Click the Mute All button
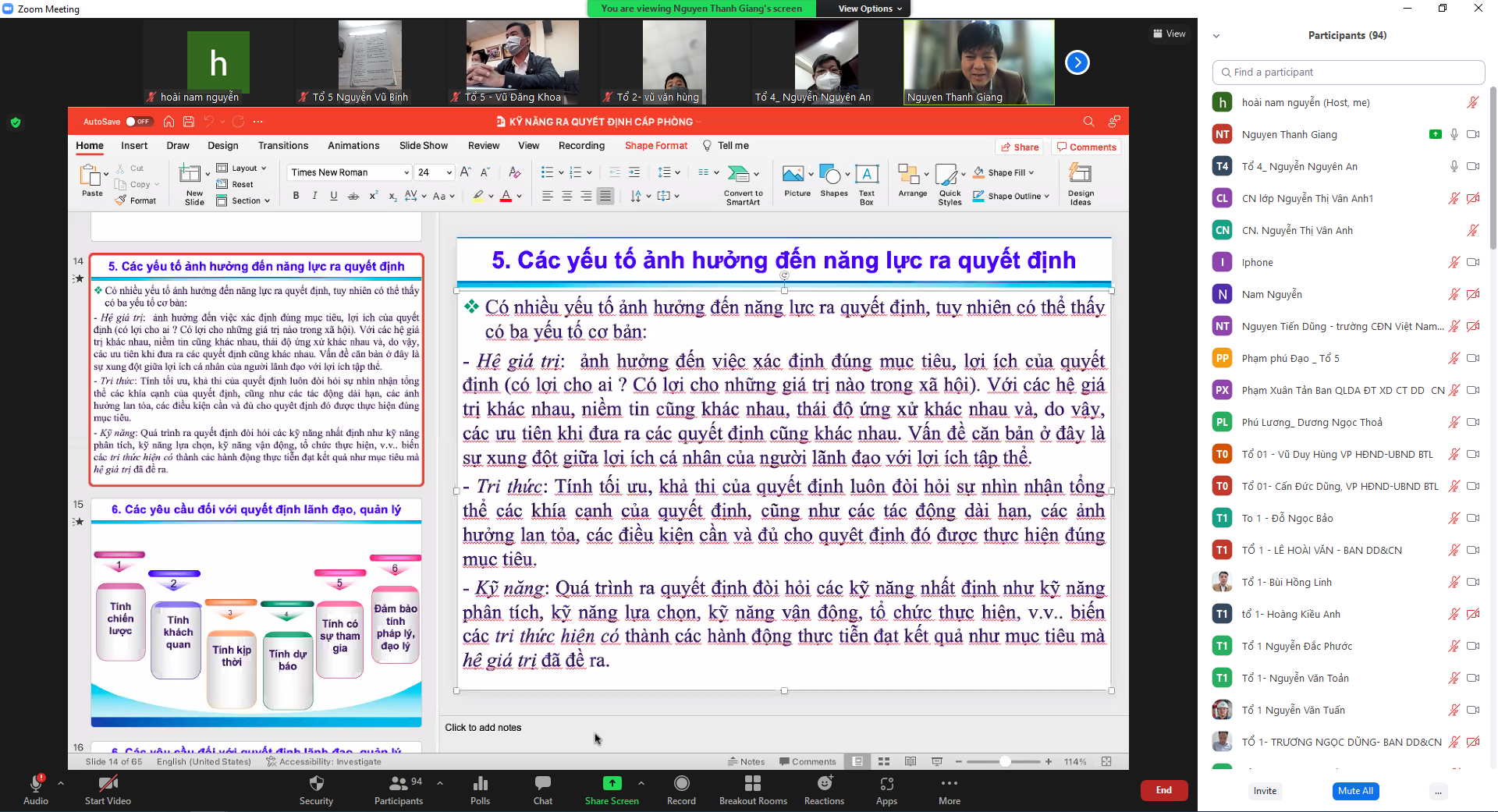The height and width of the screenshot is (812, 1498). coord(1355,791)
